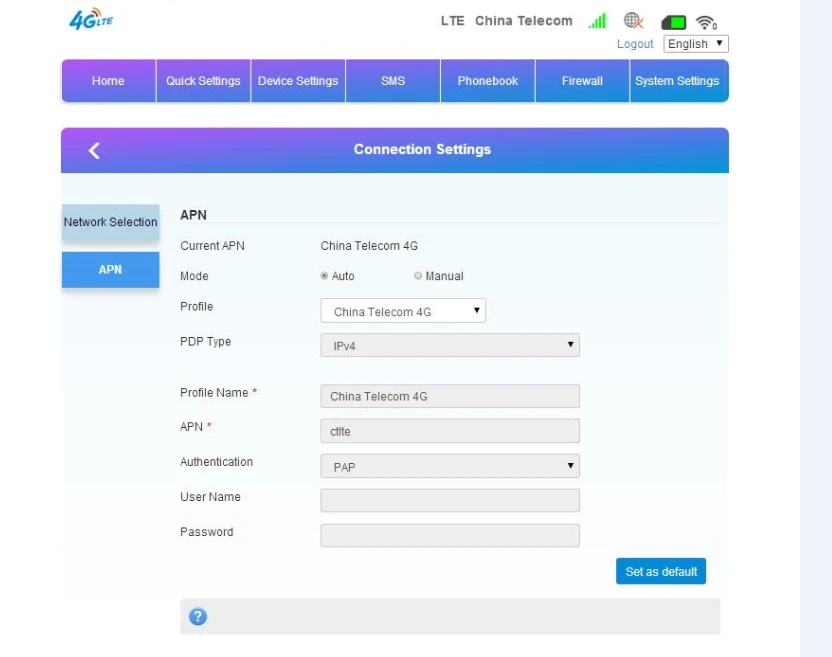Expand the Authentication PAP dropdown
The width and height of the screenshot is (832, 657).
coord(450,466)
